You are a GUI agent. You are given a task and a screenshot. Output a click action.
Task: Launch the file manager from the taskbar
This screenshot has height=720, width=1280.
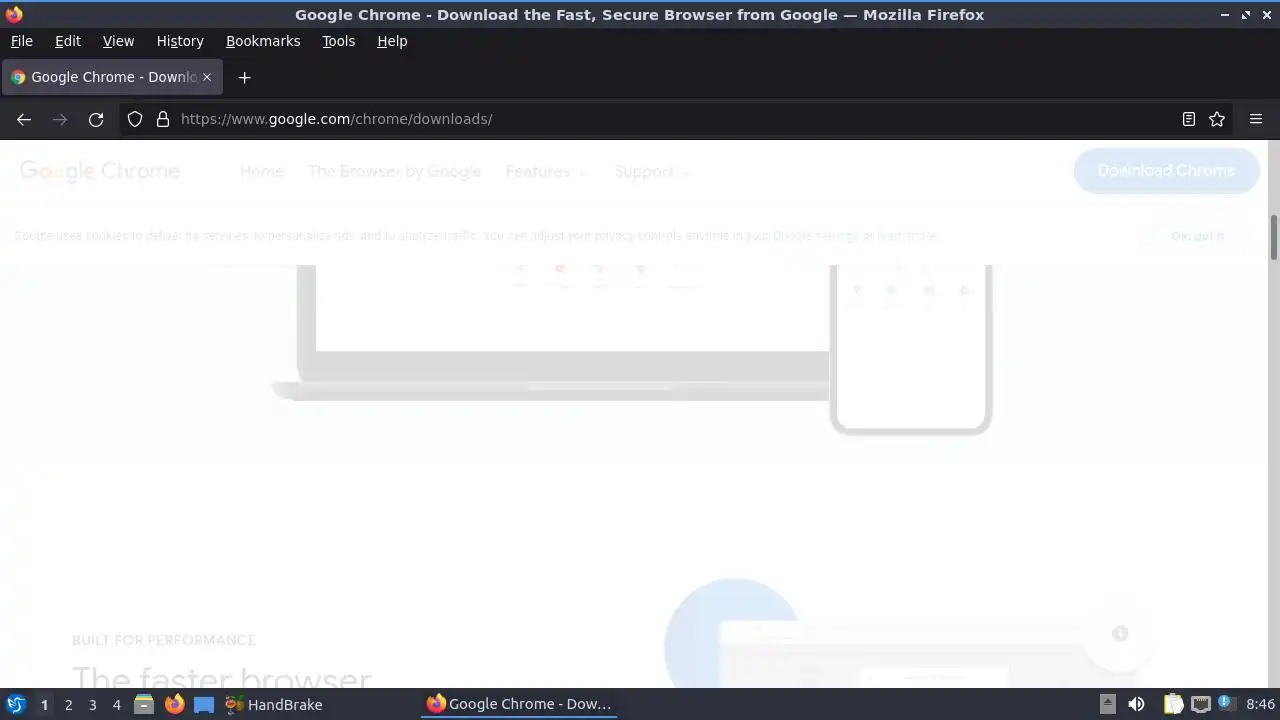pyautogui.click(x=144, y=704)
